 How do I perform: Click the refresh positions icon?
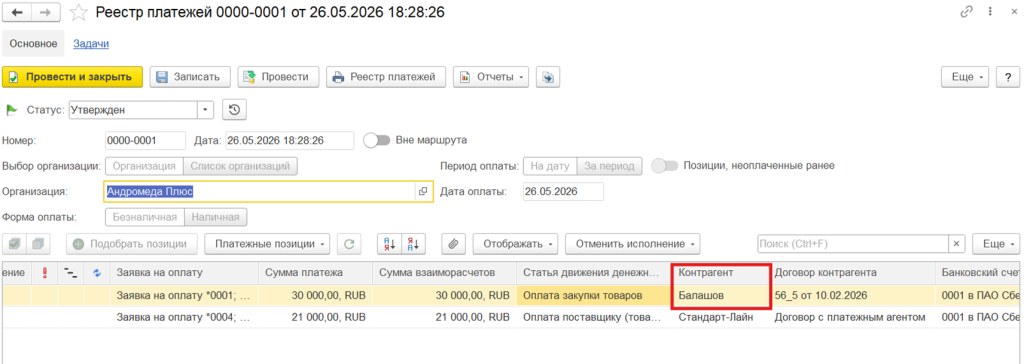tap(349, 244)
